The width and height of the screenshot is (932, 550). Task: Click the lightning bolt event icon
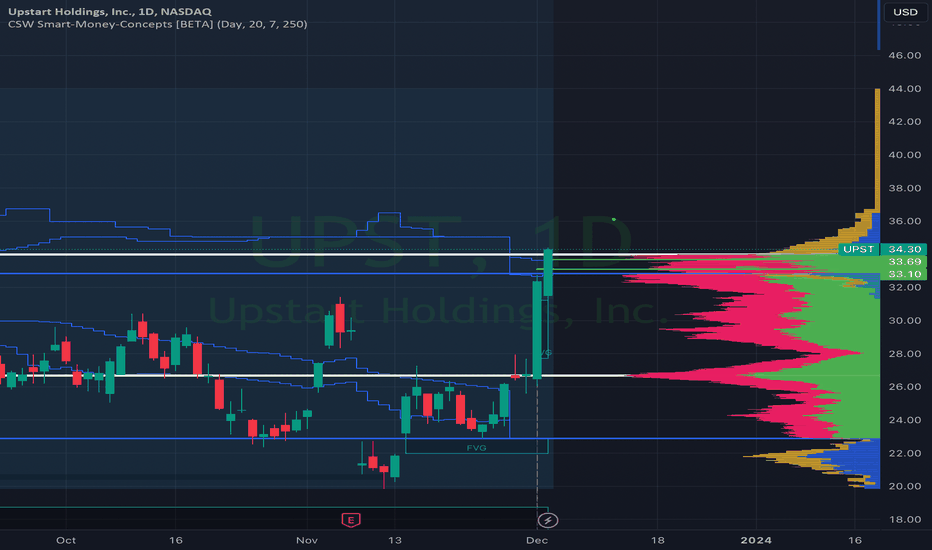(x=547, y=520)
